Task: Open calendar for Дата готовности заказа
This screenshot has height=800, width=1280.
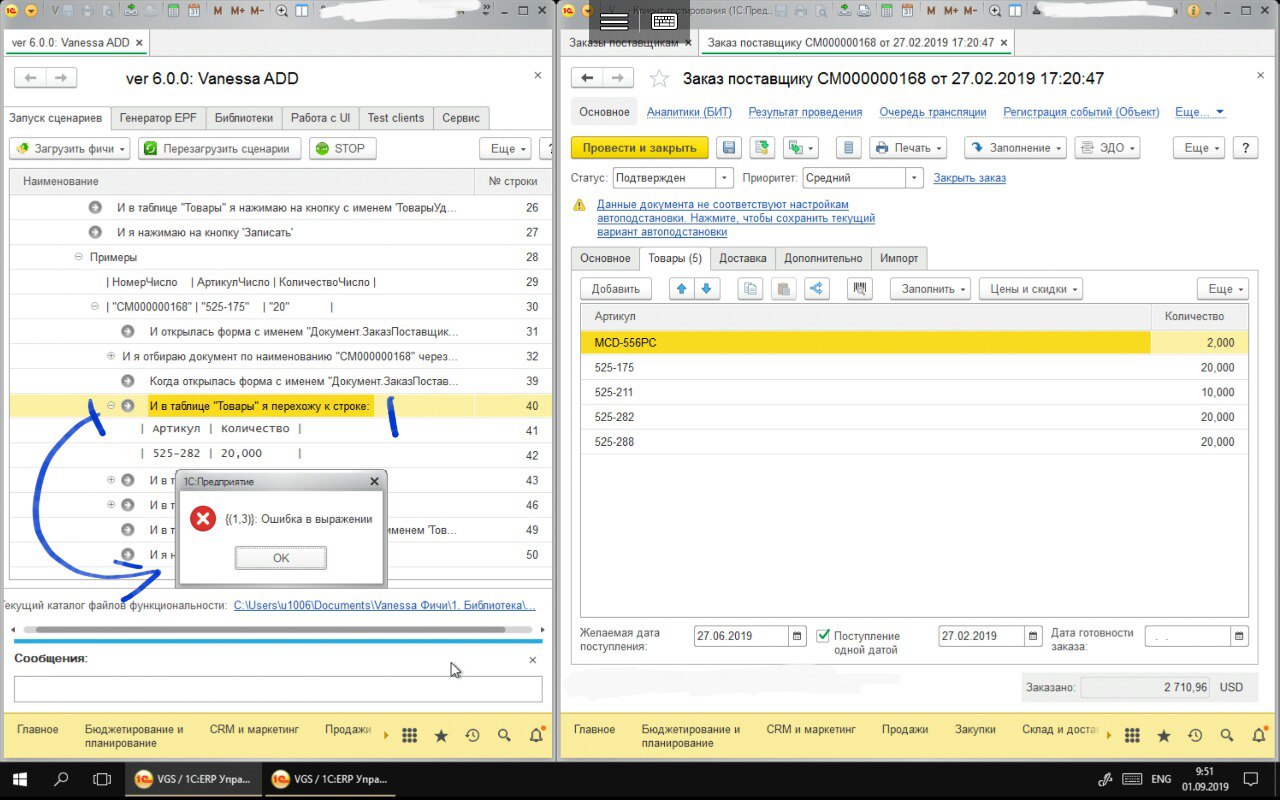Action: pyautogui.click(x=1239, y=636)
